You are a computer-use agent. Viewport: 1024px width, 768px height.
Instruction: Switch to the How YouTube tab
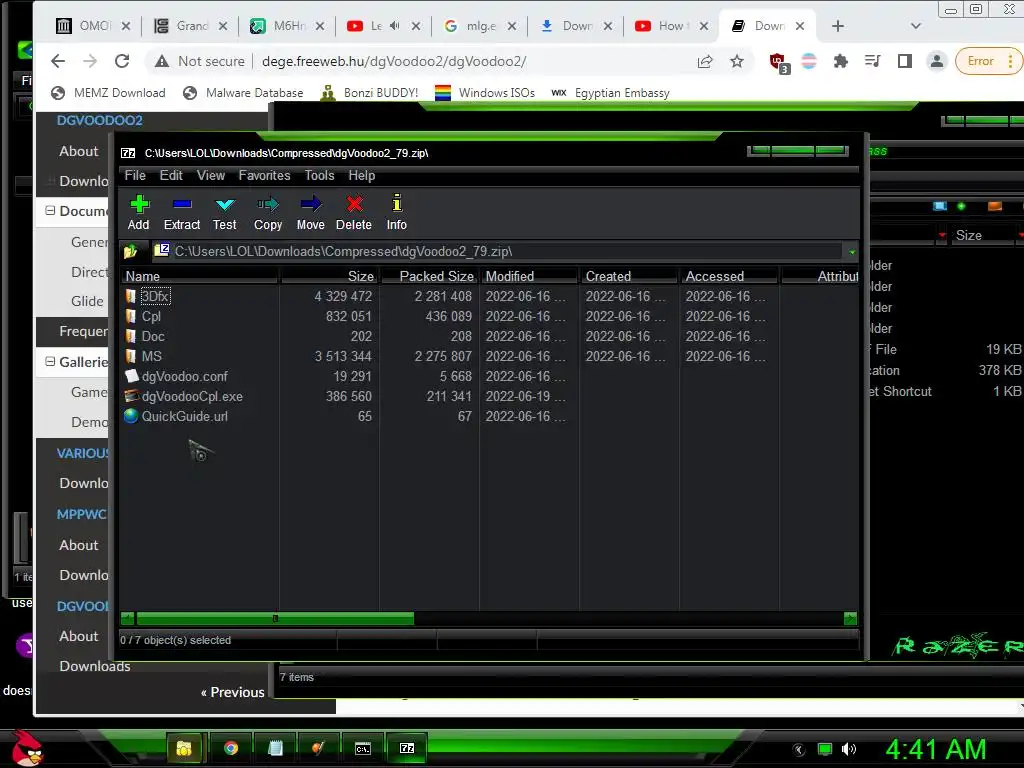coord(671,26)
